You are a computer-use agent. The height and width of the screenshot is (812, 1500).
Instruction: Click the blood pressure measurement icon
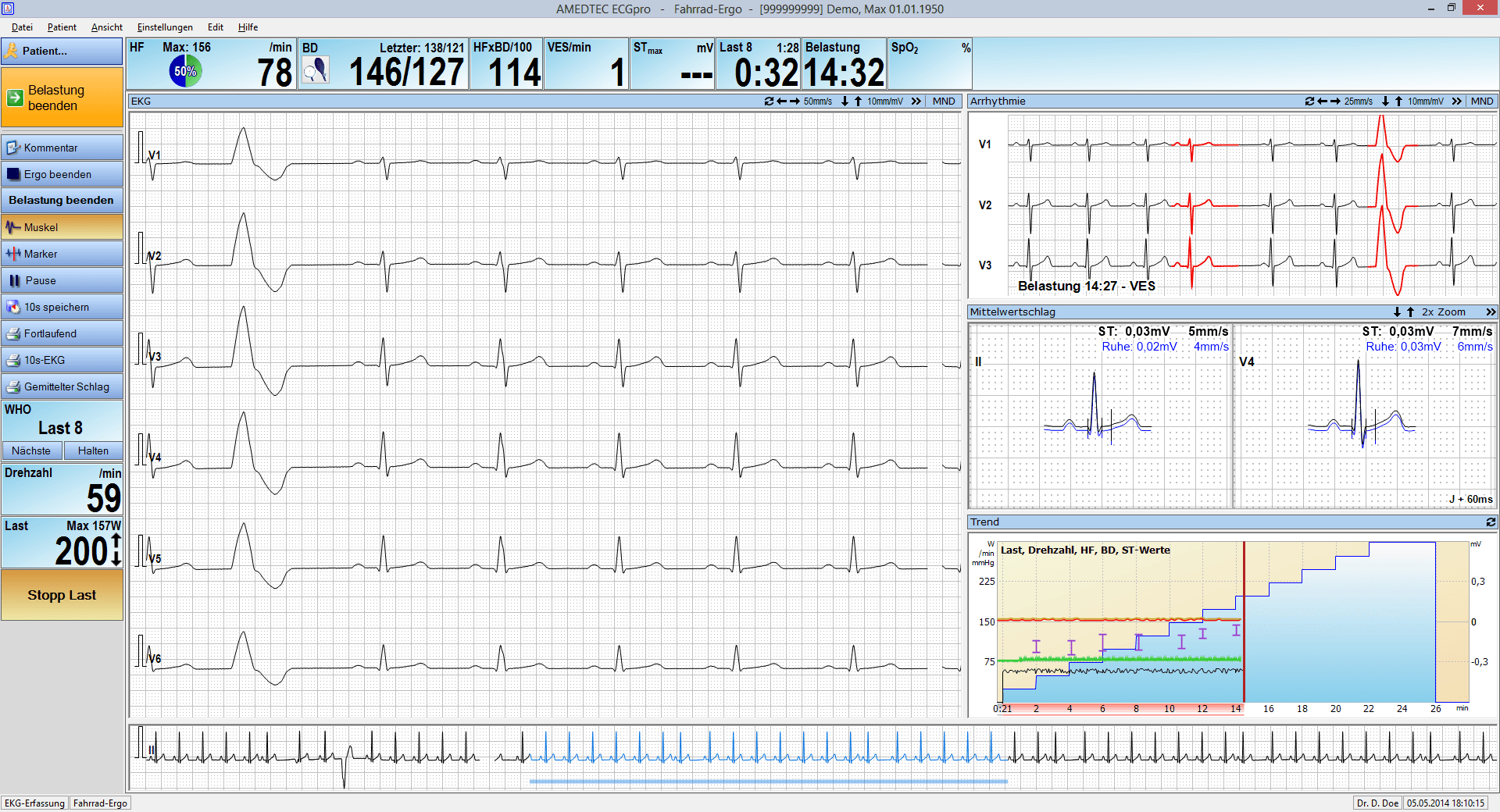click(316, 71)
